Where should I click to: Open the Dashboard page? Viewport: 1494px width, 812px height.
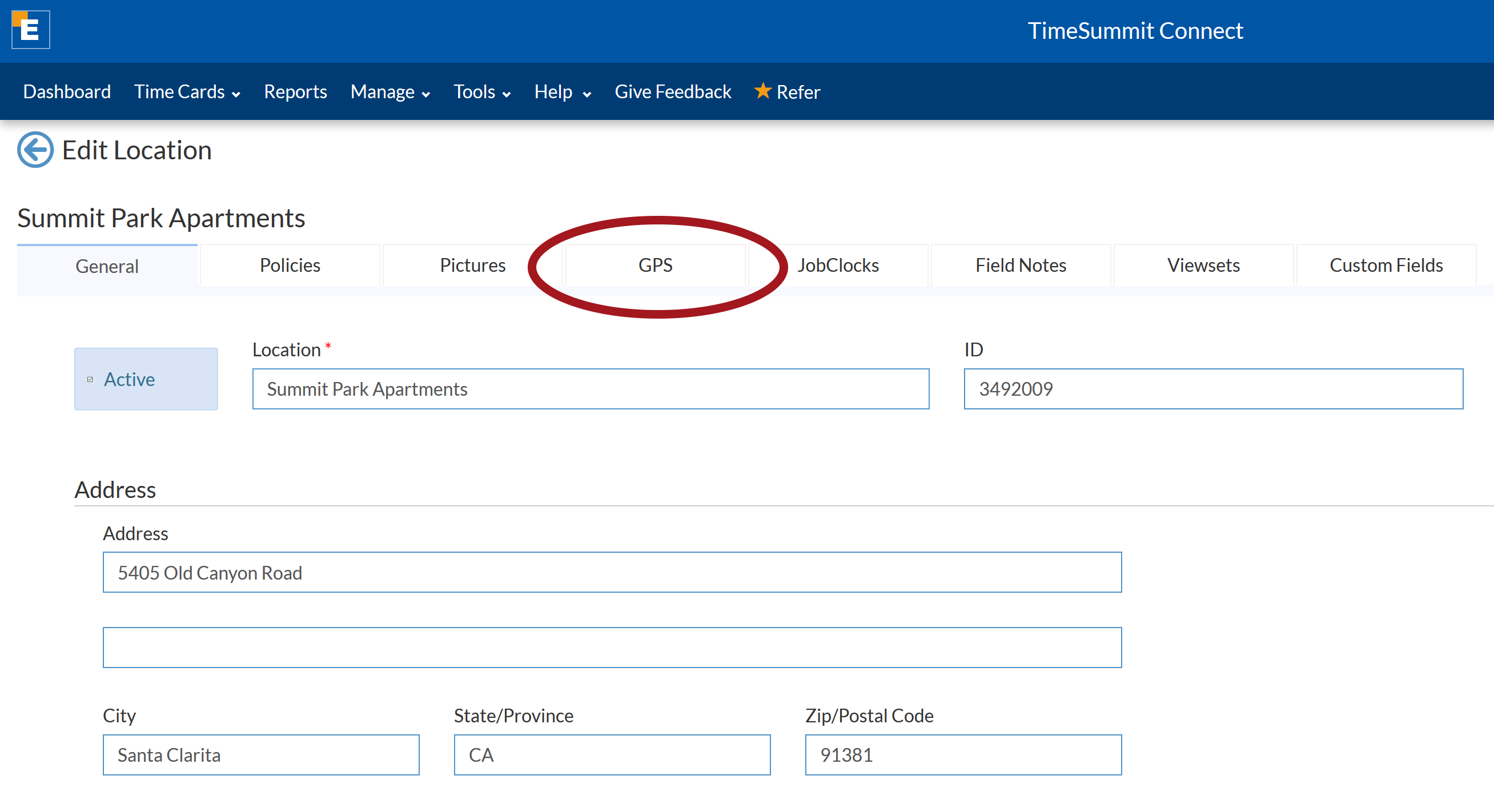(67, 91)
